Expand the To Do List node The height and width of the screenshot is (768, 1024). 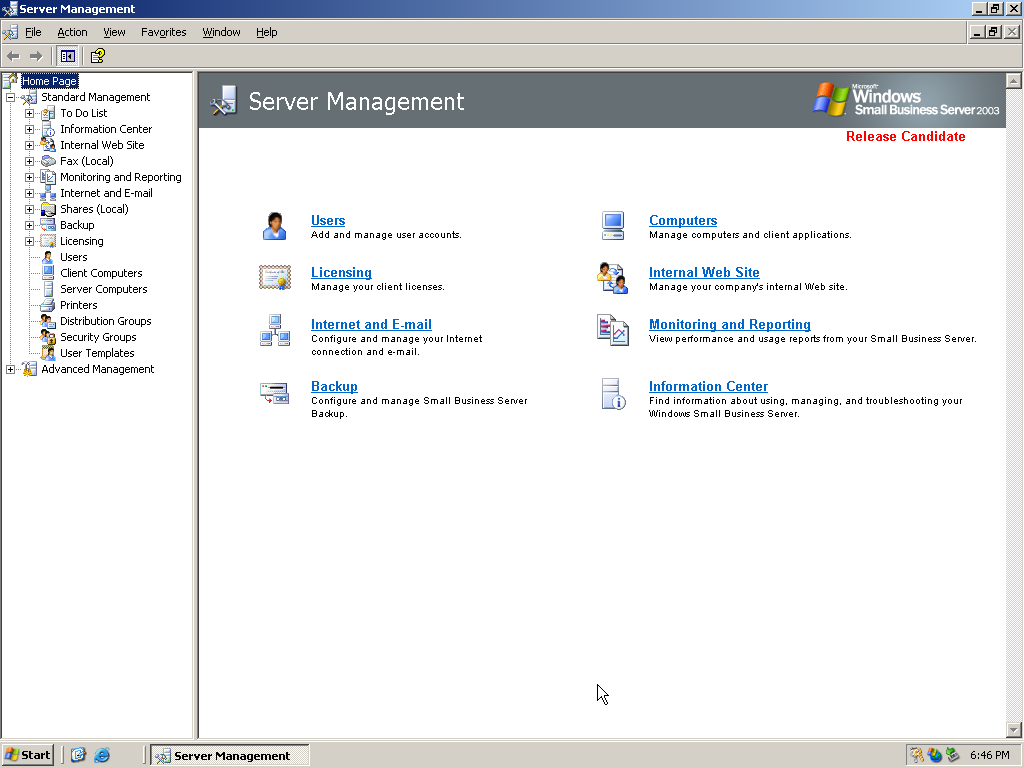pyautogui.click(x=30, y=113)
